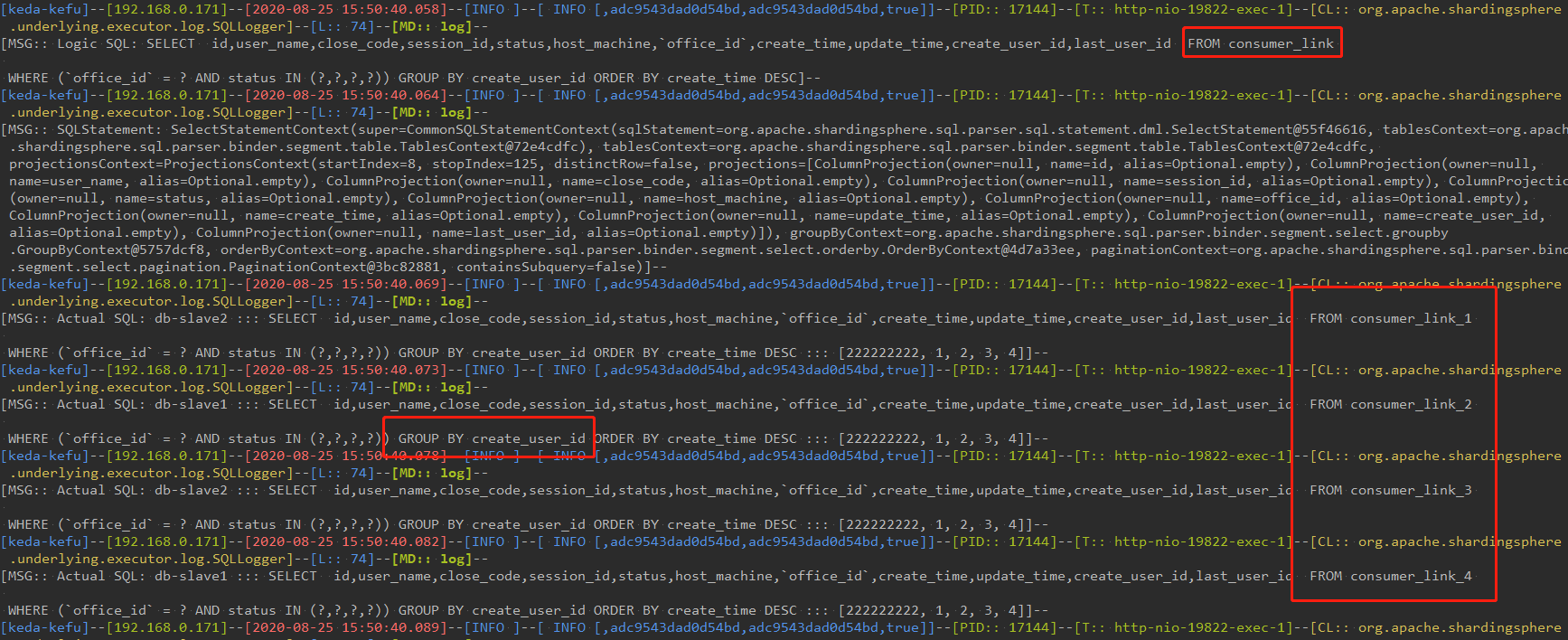Click 'ORDER BY create_time DESC' in the Logic SQL WHERE line
1568x640 pixels.
(x=696, y=78)
